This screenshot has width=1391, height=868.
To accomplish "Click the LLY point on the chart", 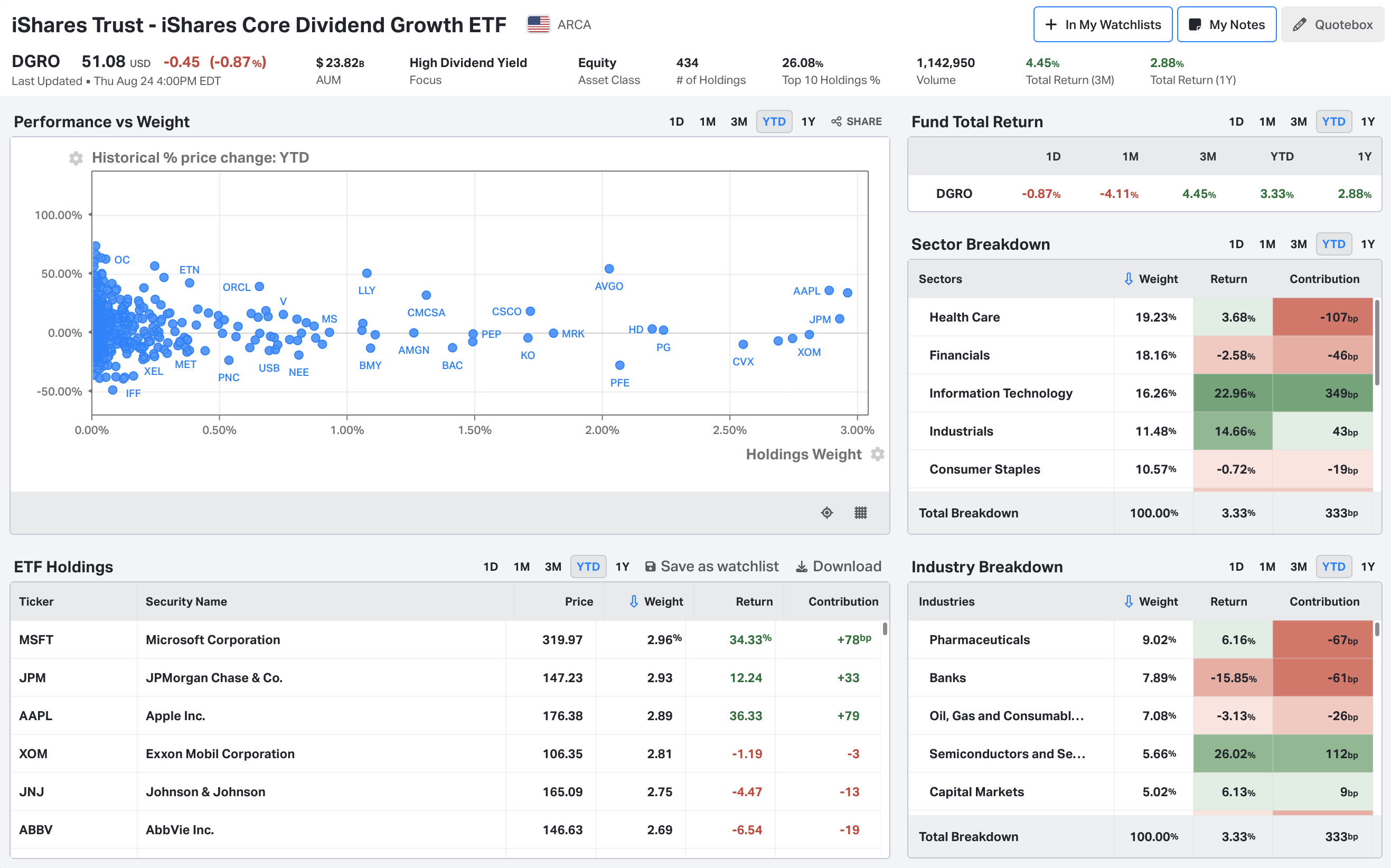I will coord(367,273).
